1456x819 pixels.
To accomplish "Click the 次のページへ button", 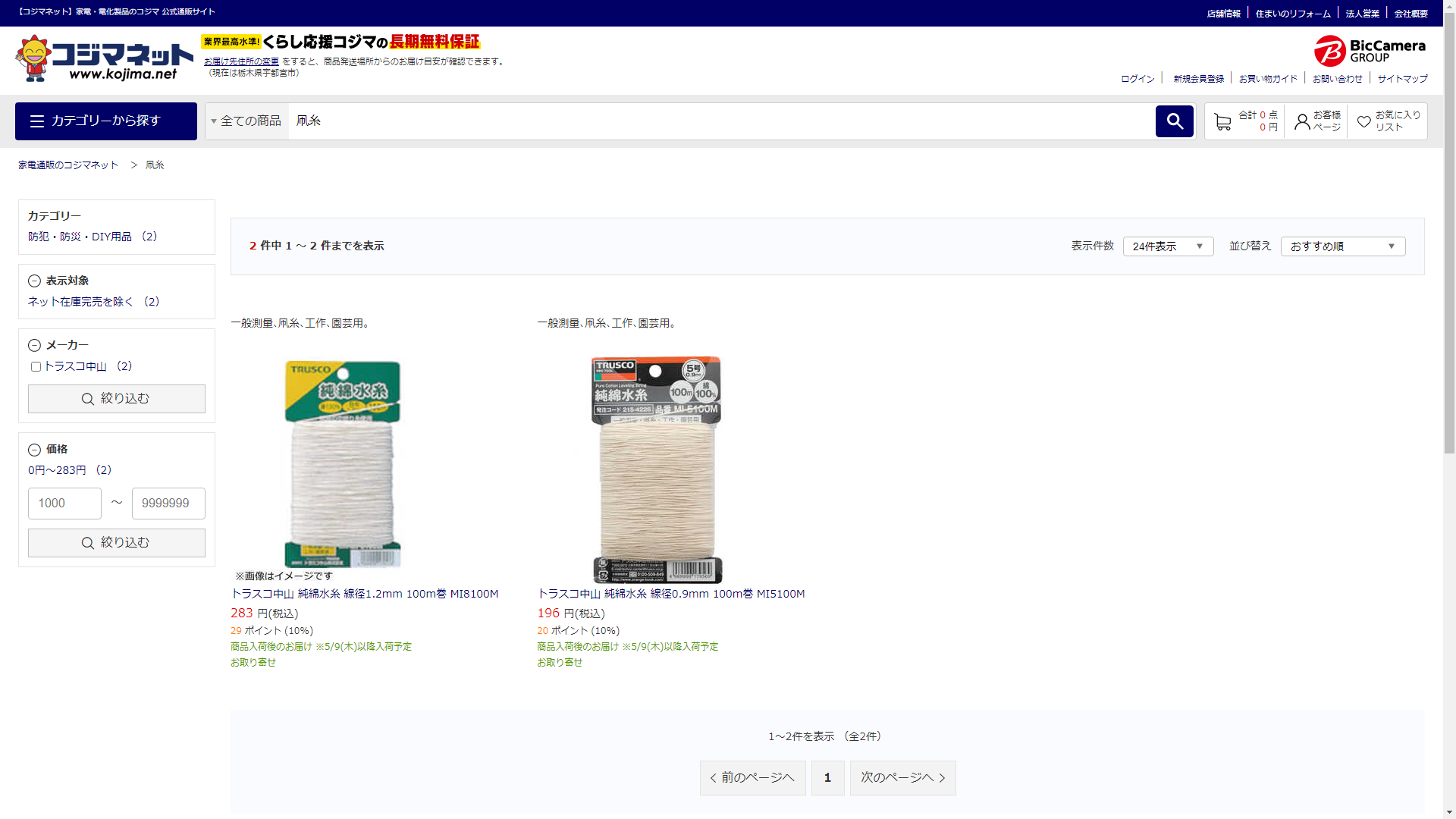I will (x=902, y=778).
